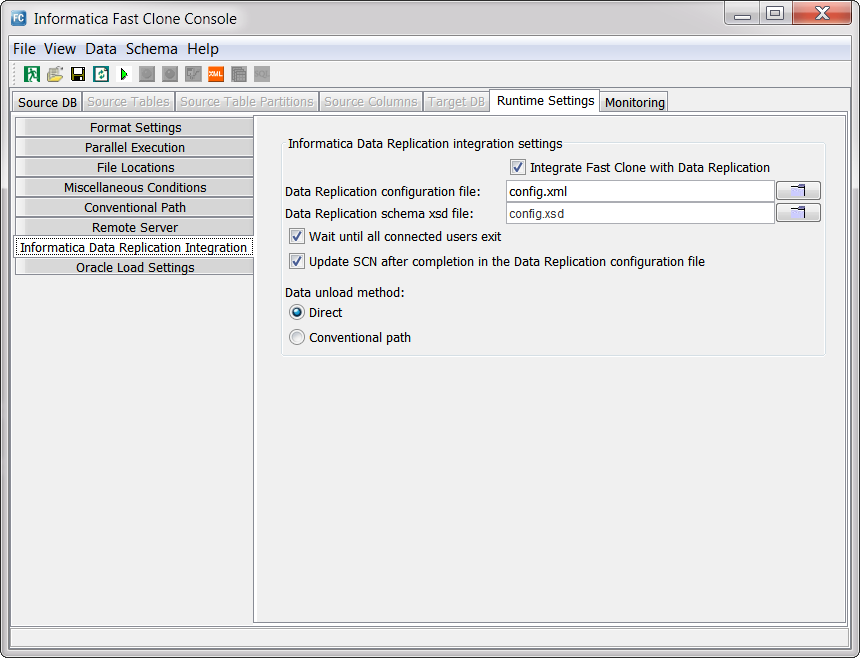Browse for Data Replication configuration file
The height and width of the screenshot is (658, 860).
798,191
